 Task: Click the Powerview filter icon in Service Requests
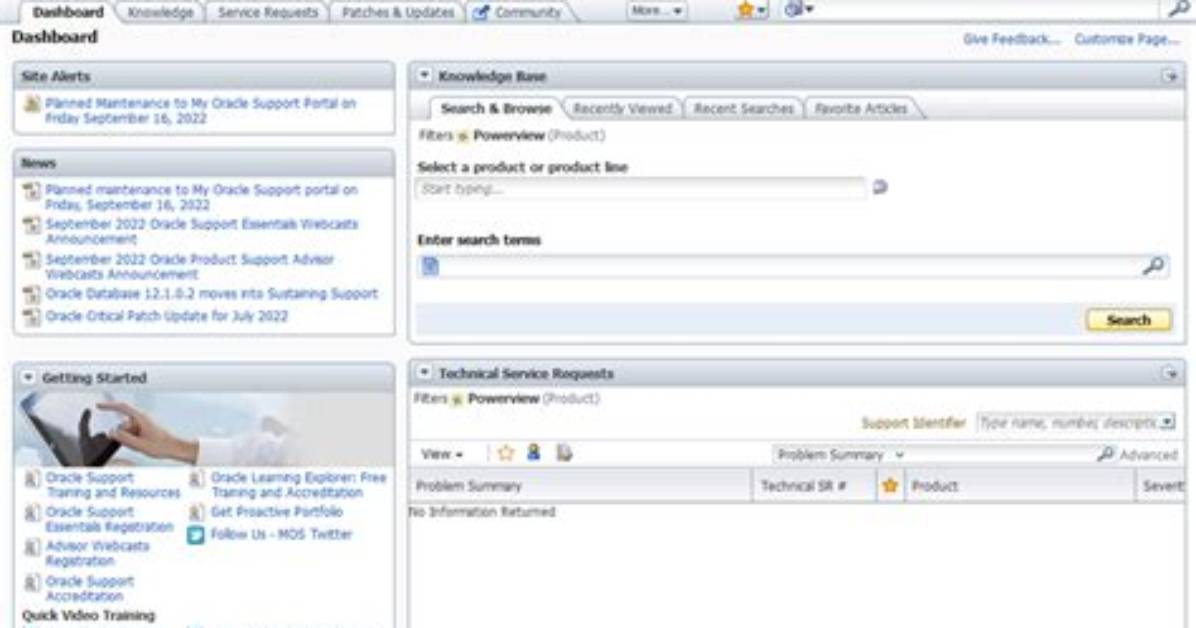click(457, 400)
